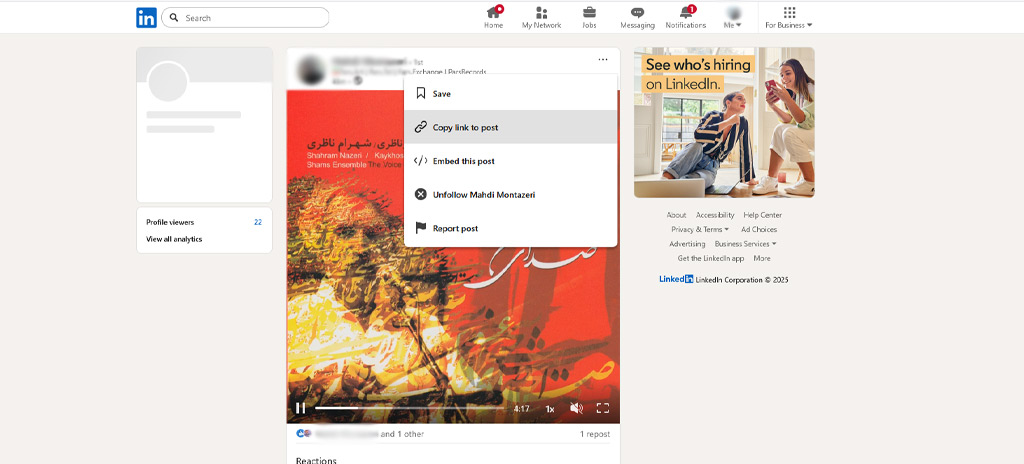Screen dimensions: 1024x464
Task: Change the 1x playback speed
Action: point(549,408)
